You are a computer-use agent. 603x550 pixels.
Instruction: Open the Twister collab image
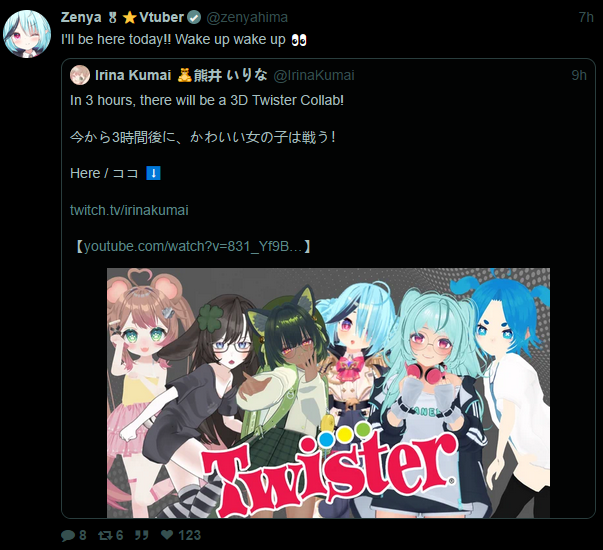click(328, 393)
